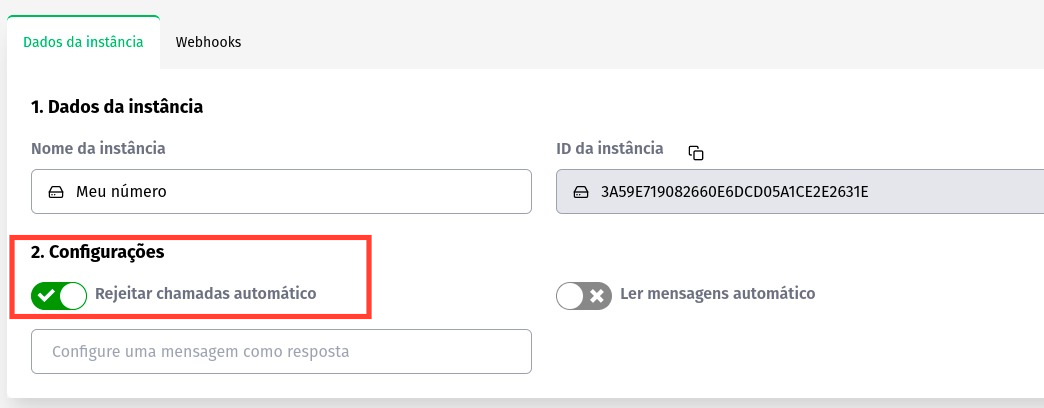Click the Rejeitar chamadas automático label text

[205, 294]
